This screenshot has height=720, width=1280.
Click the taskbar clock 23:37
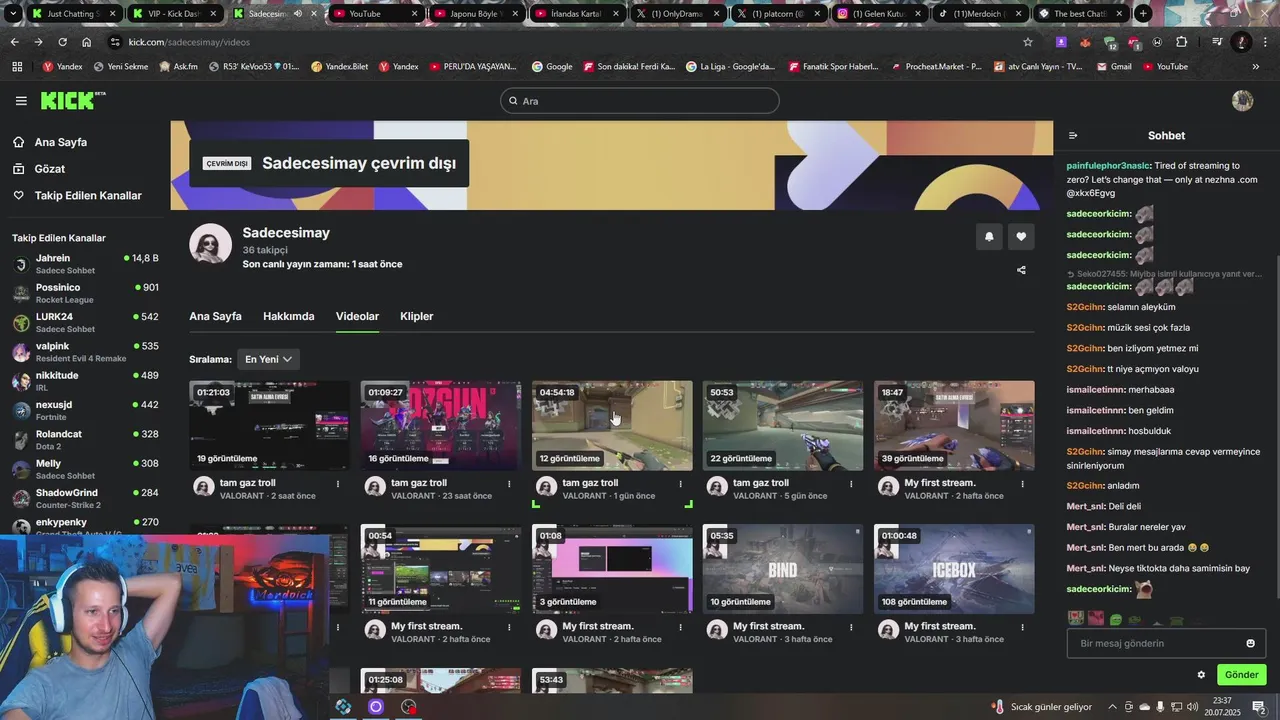1222,701
